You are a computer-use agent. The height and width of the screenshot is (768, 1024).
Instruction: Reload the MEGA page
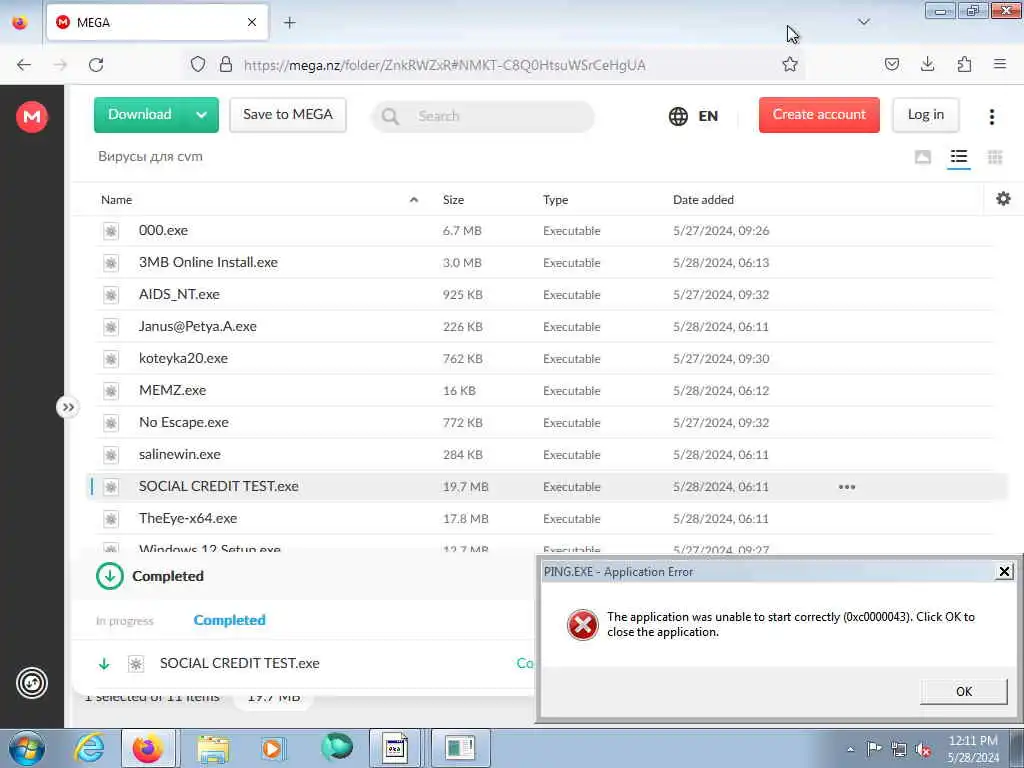pos(96,65)
